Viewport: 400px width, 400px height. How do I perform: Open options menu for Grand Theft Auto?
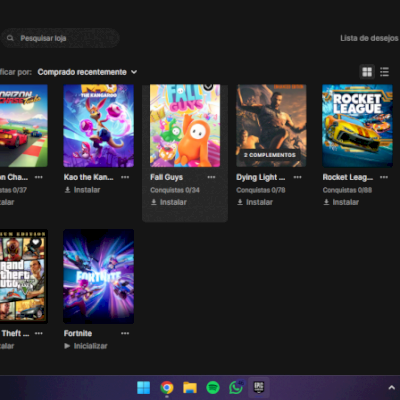39,333
